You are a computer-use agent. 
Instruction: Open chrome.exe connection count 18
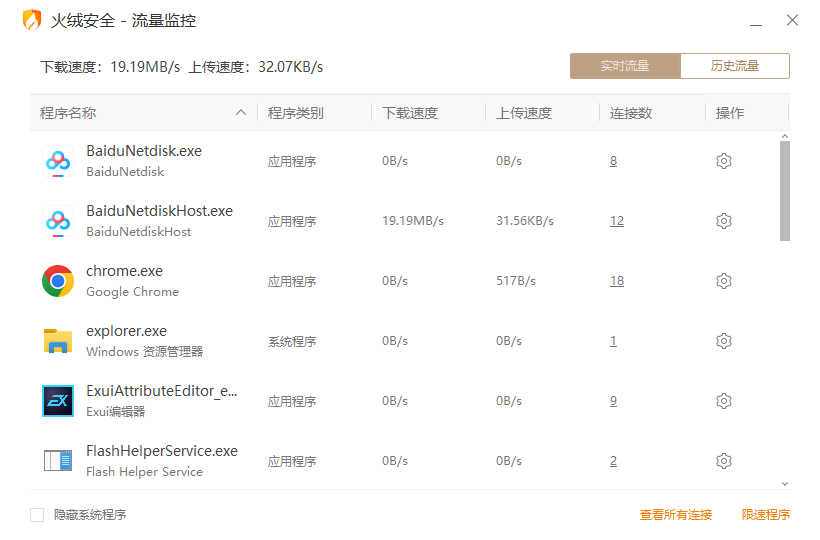[617, 281]
